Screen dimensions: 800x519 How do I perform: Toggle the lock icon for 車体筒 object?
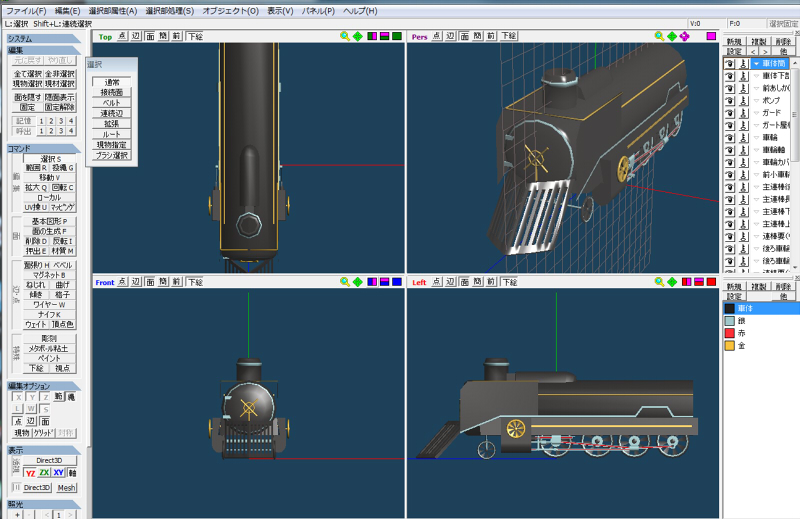click(x=743, y=63)
